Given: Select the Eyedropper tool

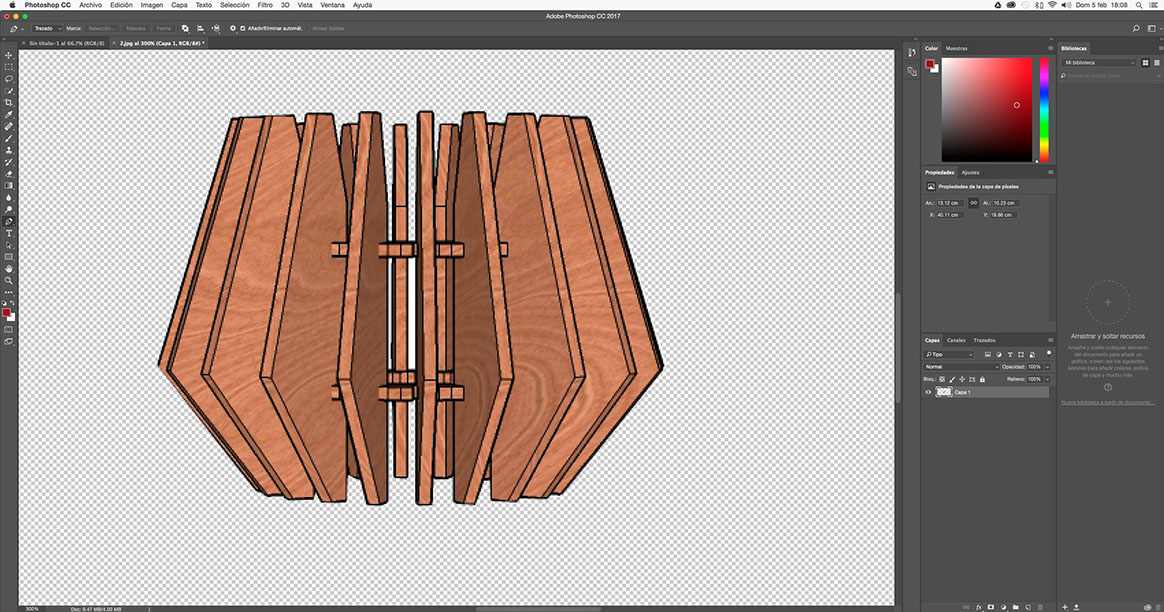Looking at the screenshot, I should coord(9,115).
